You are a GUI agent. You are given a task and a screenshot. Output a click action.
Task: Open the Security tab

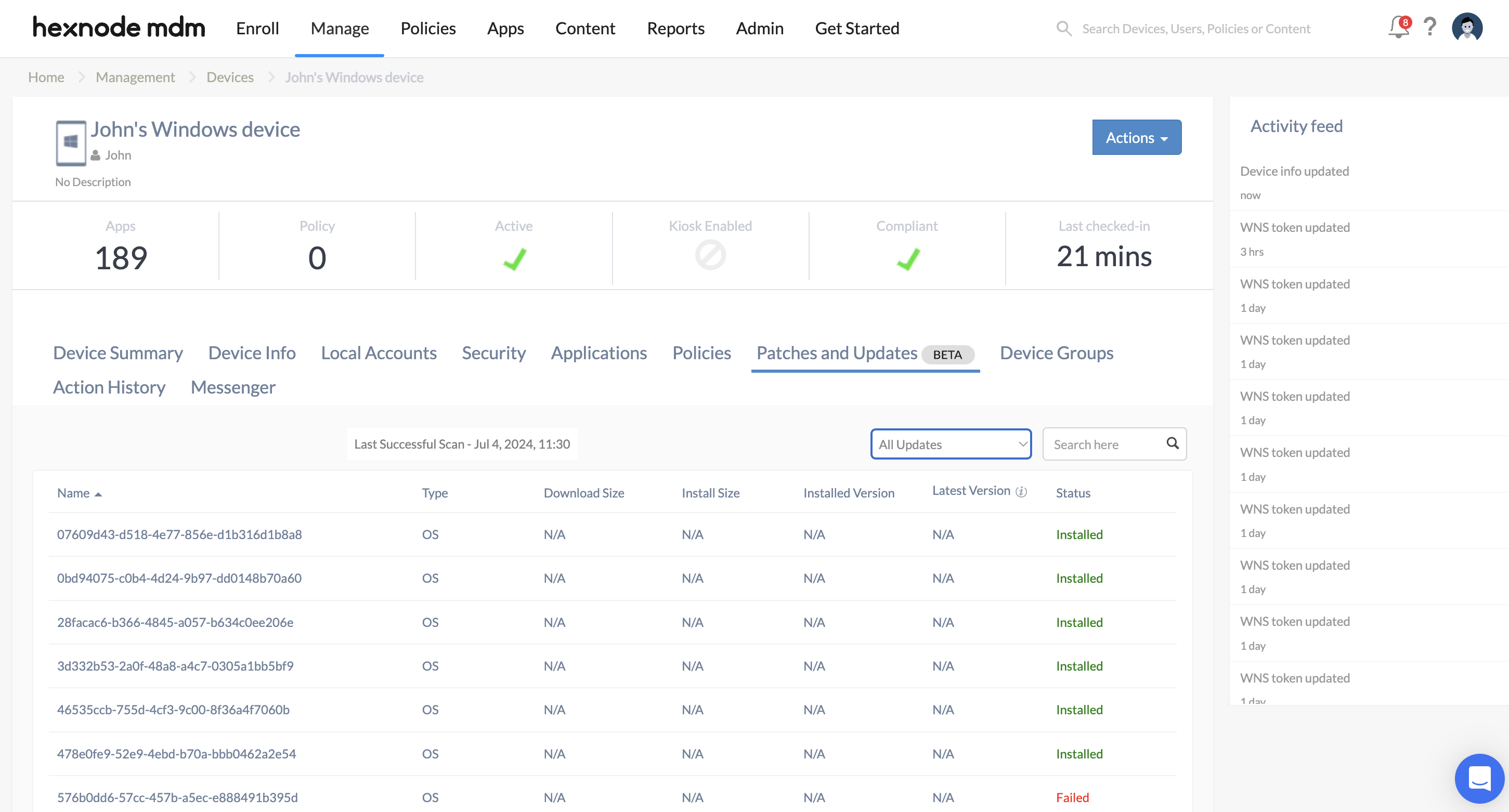493,353
